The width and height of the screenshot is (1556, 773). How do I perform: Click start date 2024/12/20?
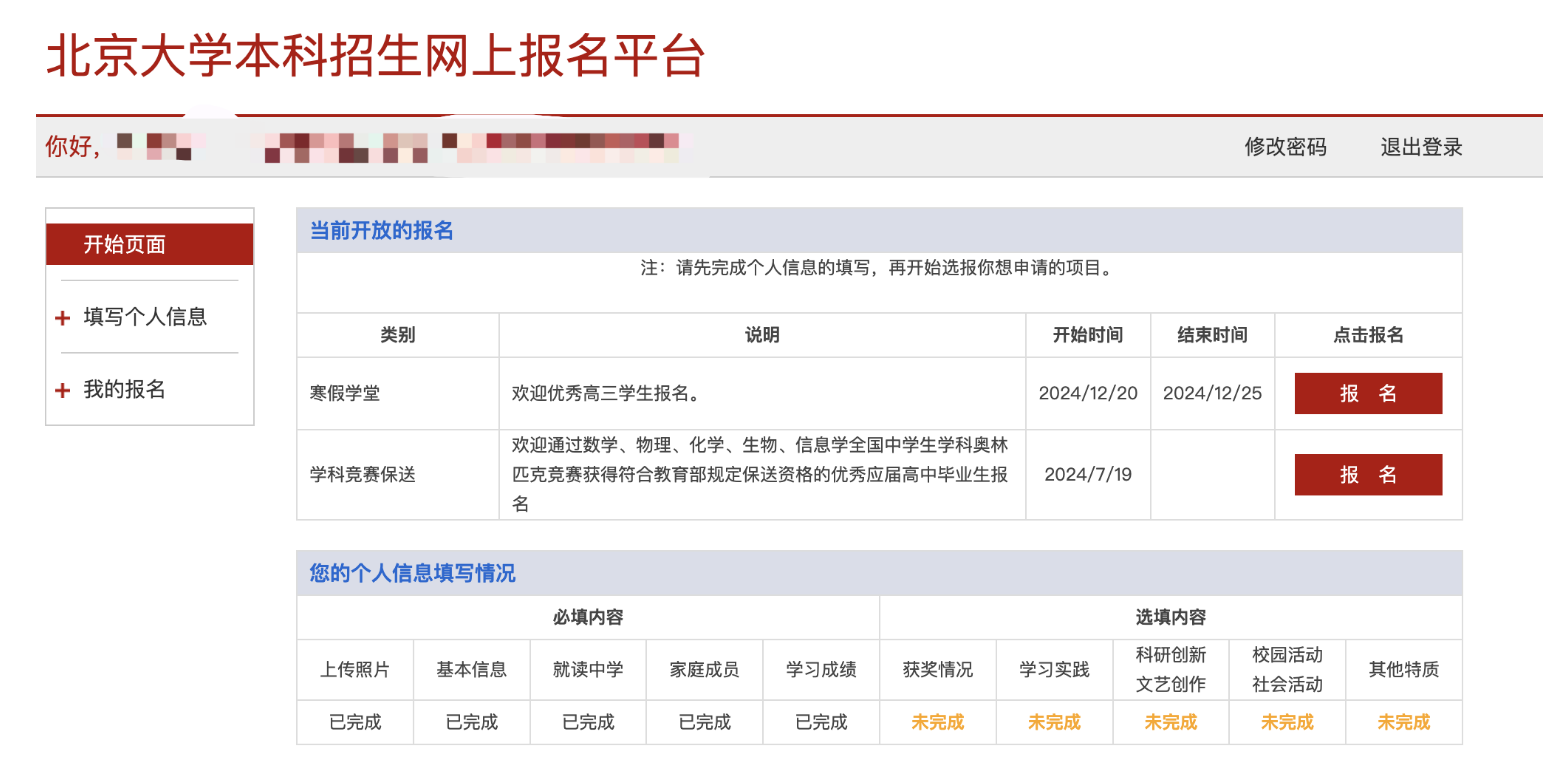click(x=1088, y=393)
